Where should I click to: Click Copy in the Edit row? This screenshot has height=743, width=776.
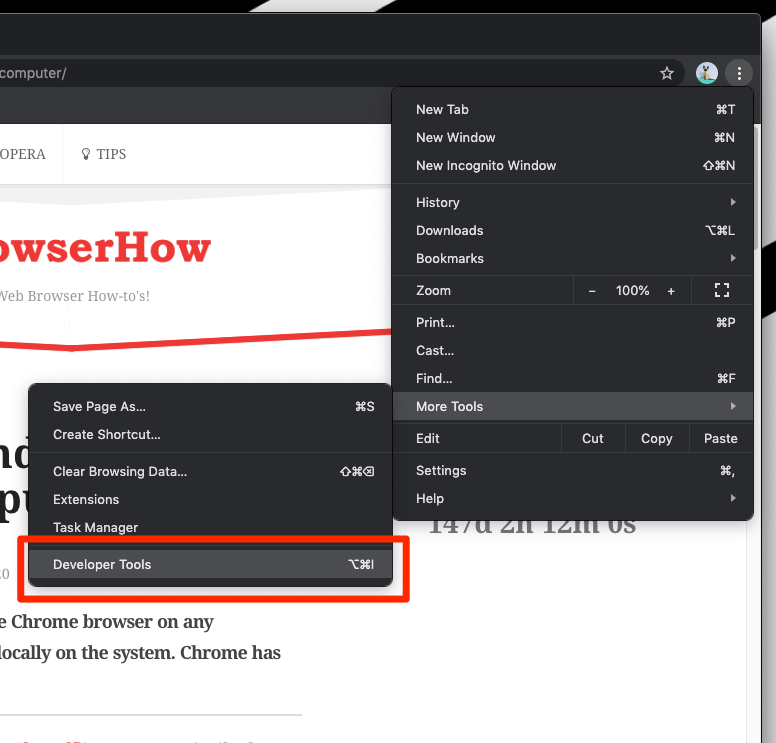pos(657,439)
